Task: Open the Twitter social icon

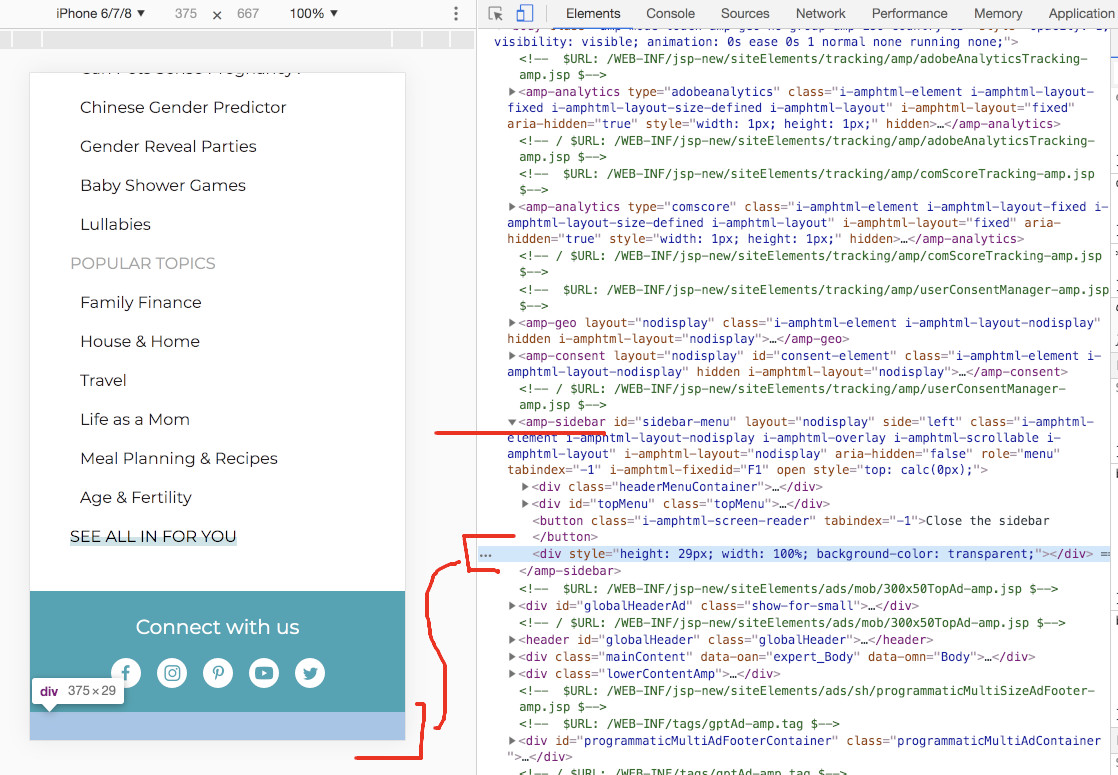Action: (x=310, y=673)
